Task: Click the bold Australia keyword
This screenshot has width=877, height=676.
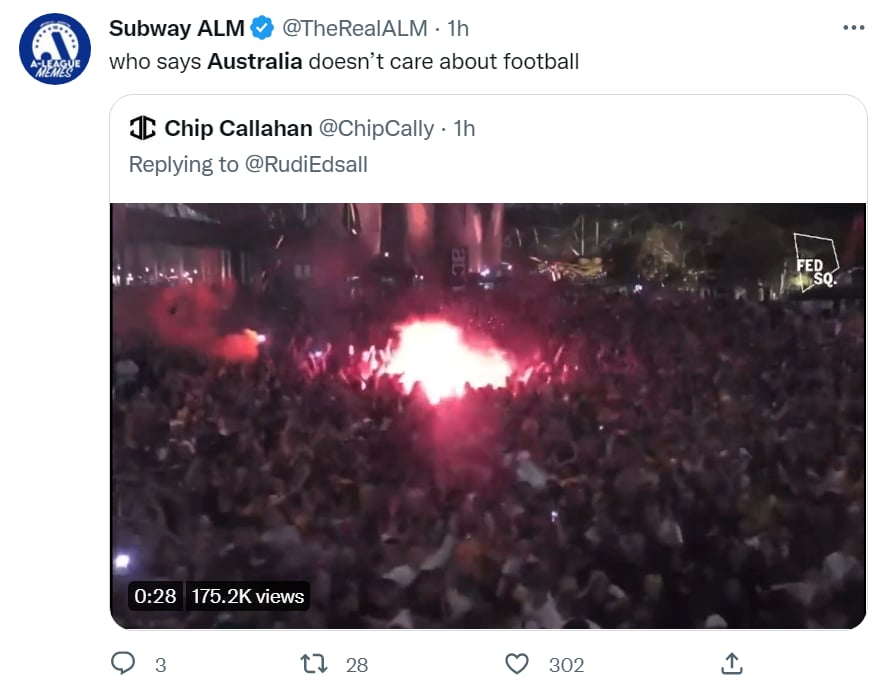Action: click(254, 62)
